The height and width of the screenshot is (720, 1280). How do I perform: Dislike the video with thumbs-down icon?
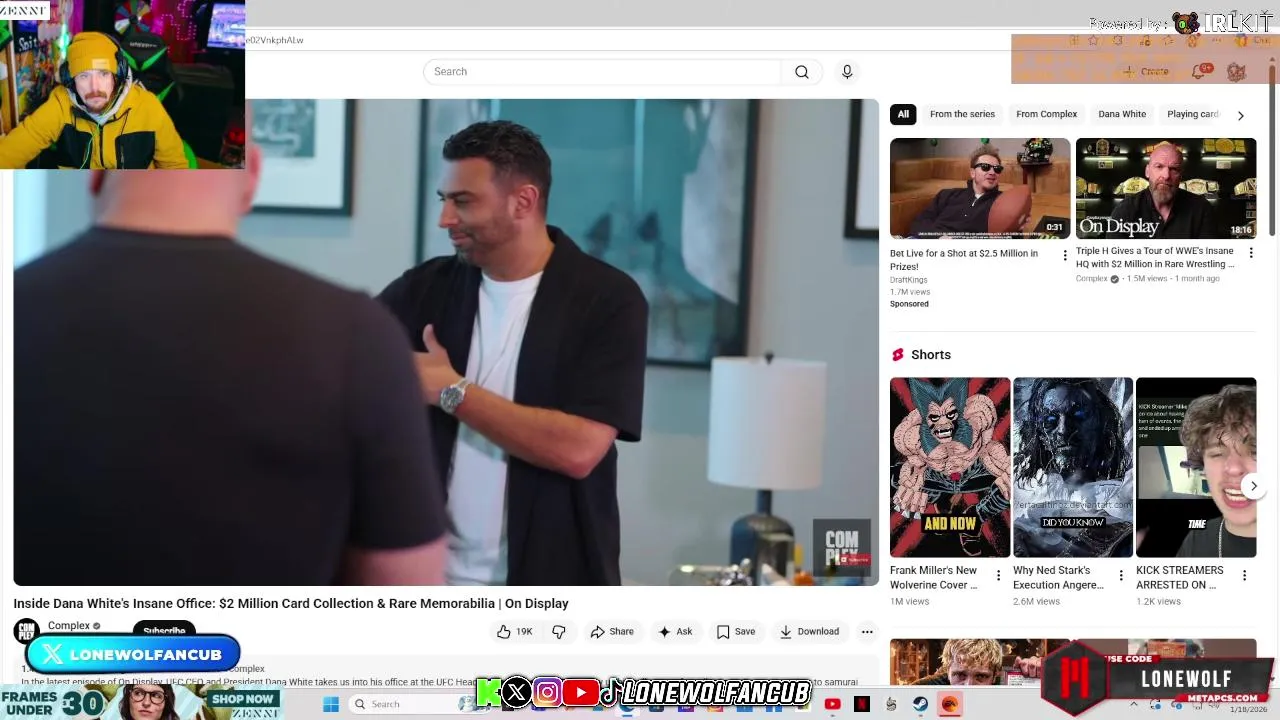tap(559, 632)
